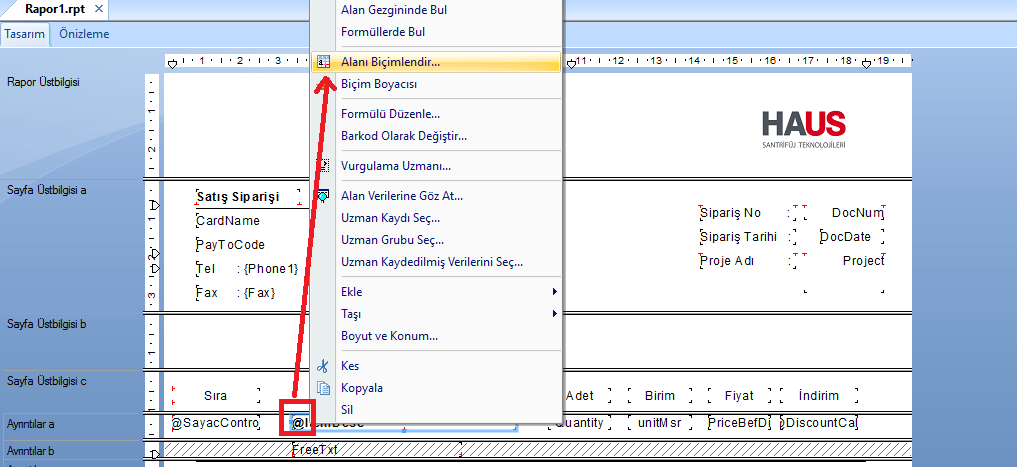This screenshot has height=467, width=1017.
Task: Switch to the Önizleme tab
Action: coord(84,34)
